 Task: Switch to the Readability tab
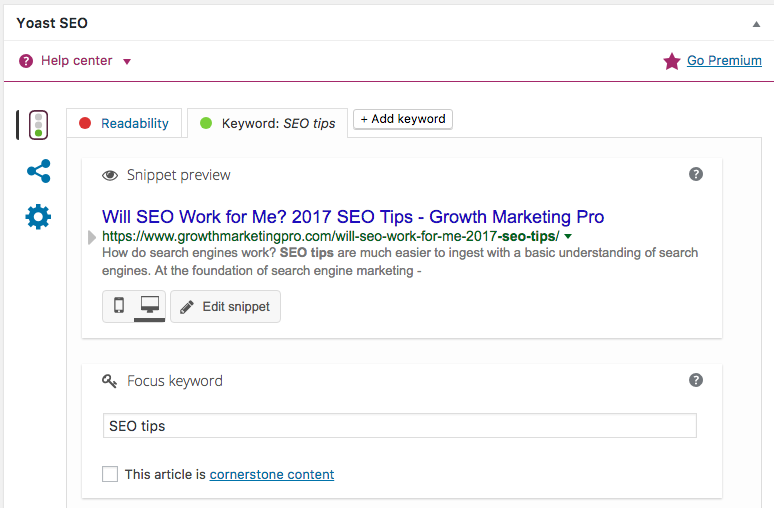pos(124,123)
